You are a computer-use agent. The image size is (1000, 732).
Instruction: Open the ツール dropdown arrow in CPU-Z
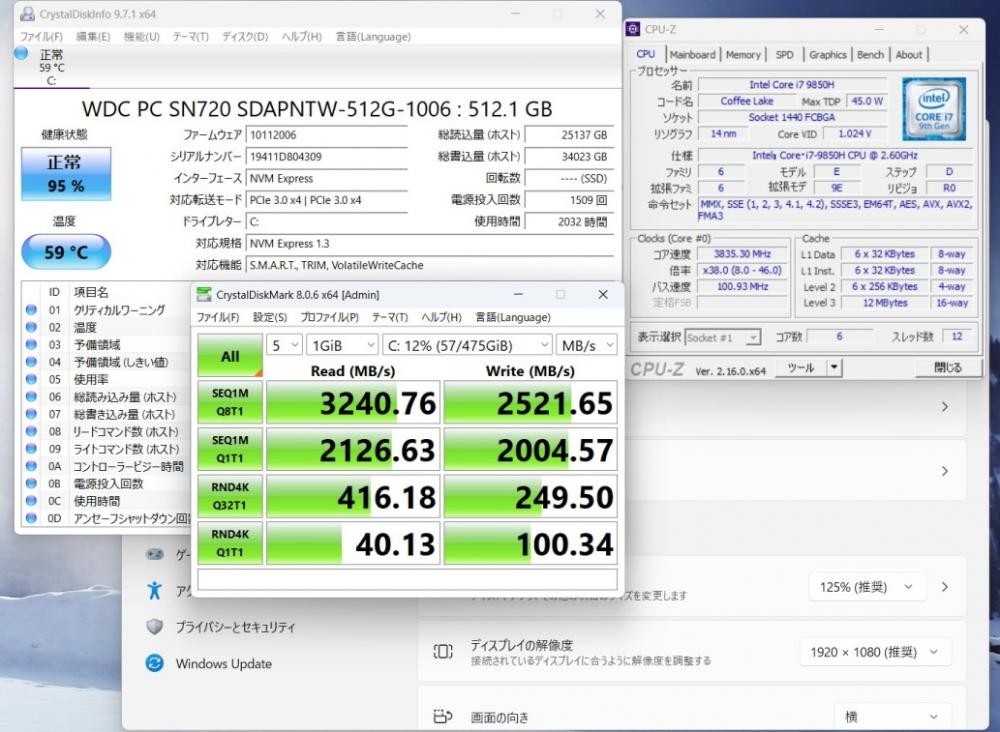click(x=834, y=368)
